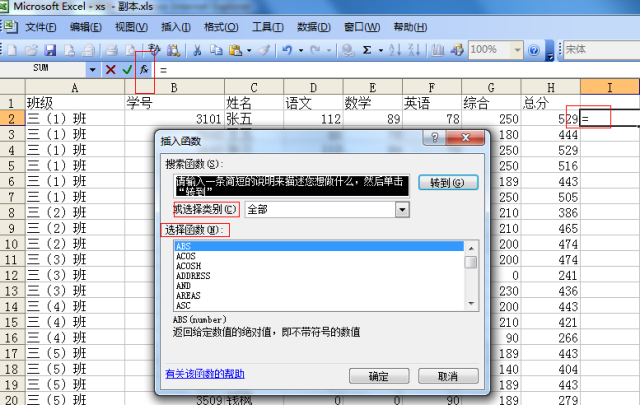This screenshot has width=640, height=405.
Task: Expand toolbar options overflow arrow
Action: 550,51
